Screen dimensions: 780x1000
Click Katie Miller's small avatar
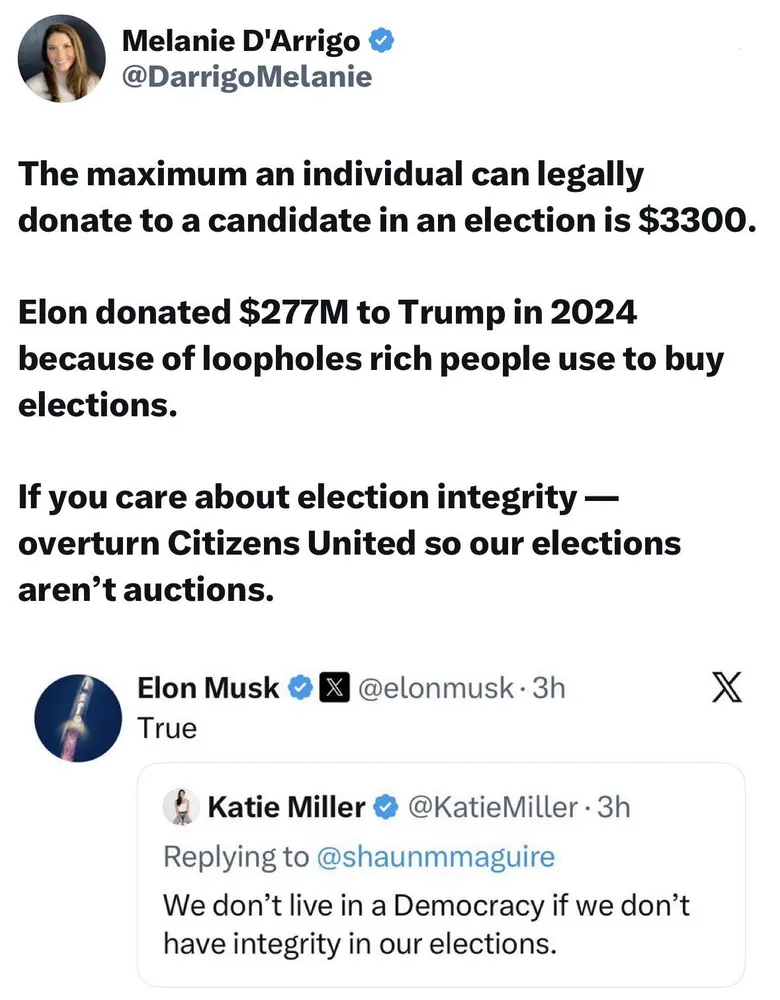[182, 806]
